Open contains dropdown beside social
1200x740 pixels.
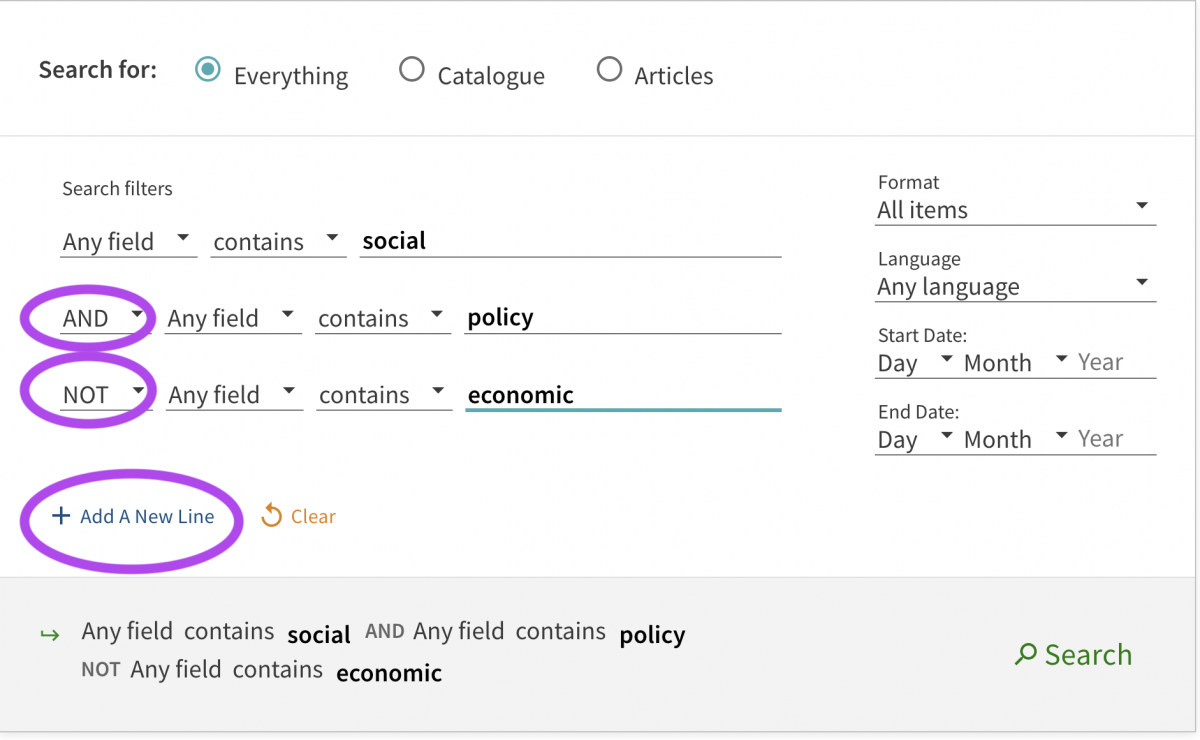278,242
